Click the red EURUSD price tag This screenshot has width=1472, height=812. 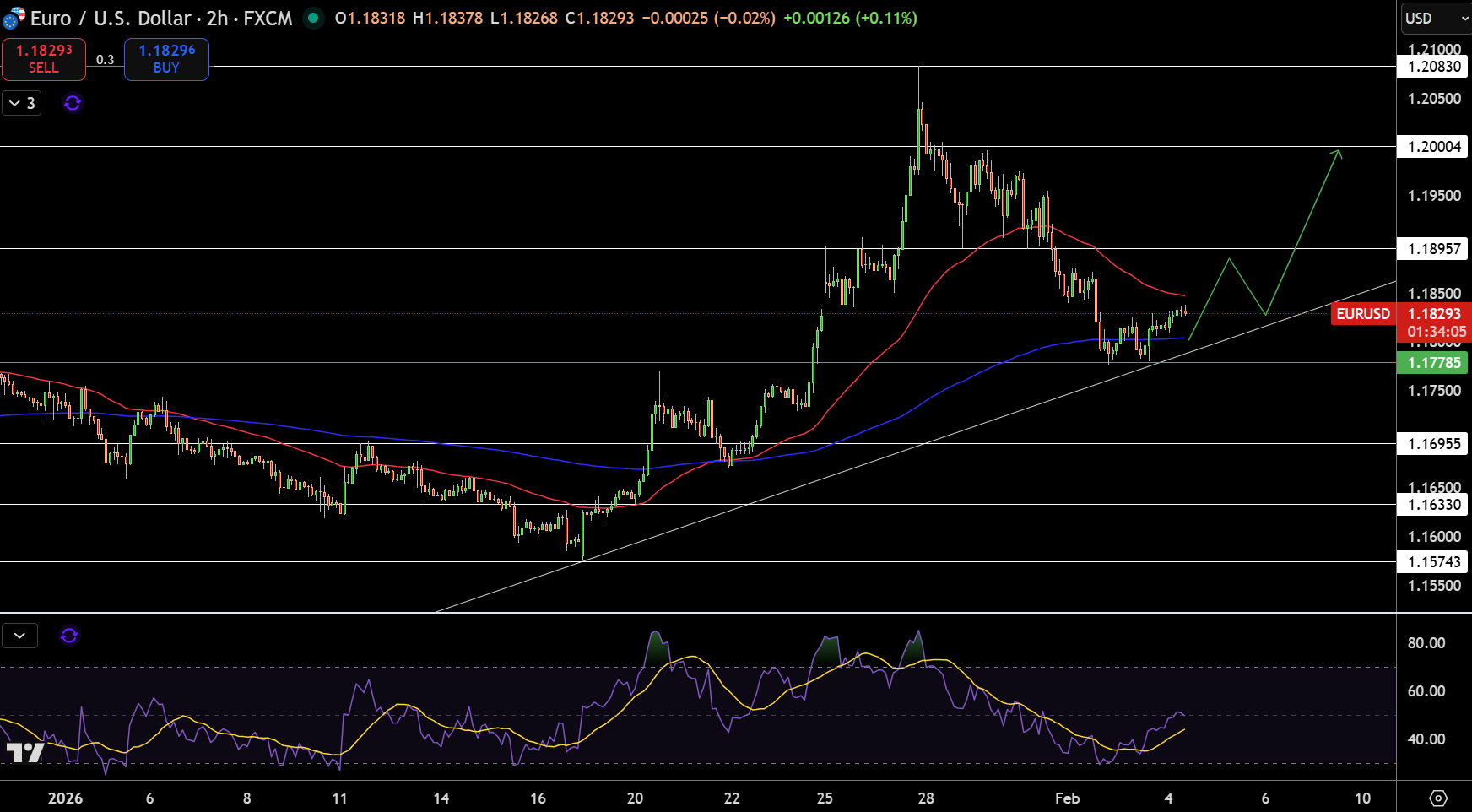[x=1362, y=314]
